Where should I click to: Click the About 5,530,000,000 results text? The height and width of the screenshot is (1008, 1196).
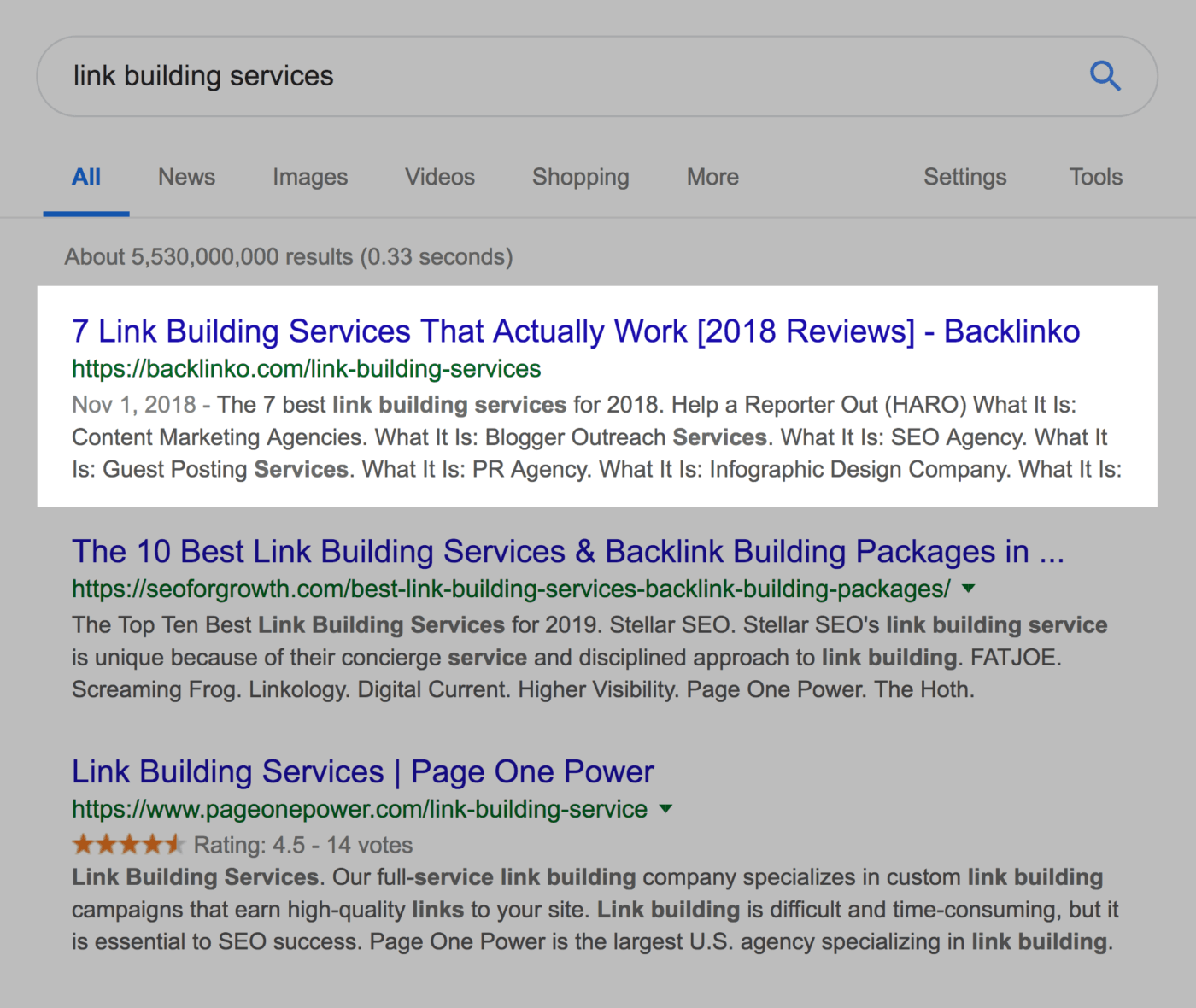click(x=289, y=257)
